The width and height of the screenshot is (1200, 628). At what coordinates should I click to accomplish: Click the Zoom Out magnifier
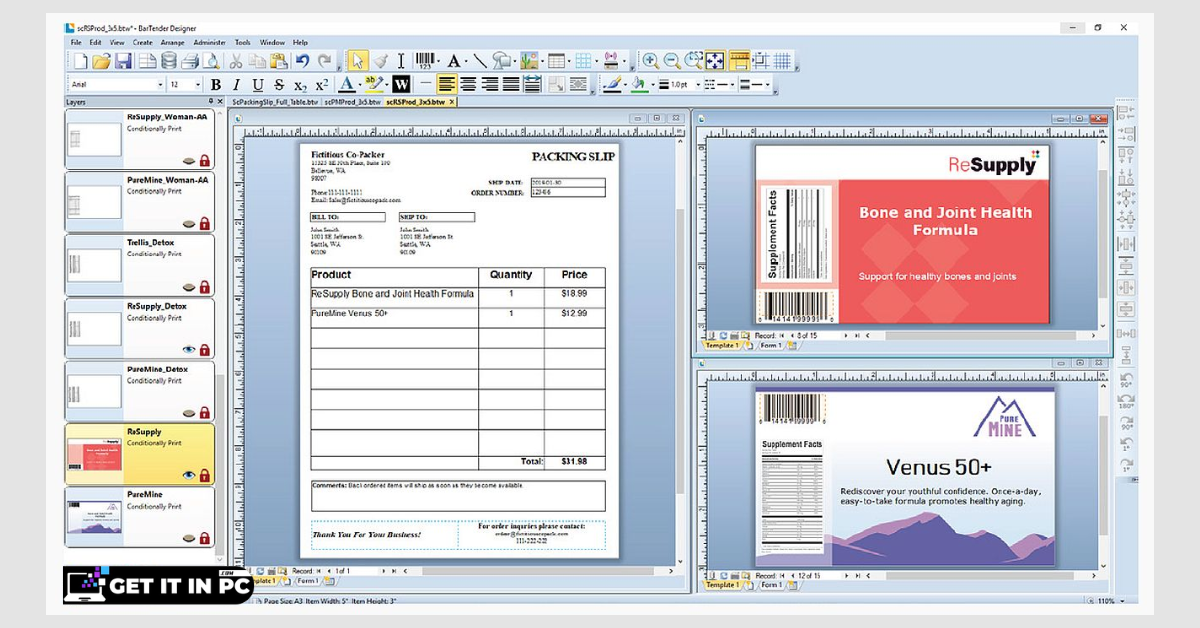coord(672,61)
